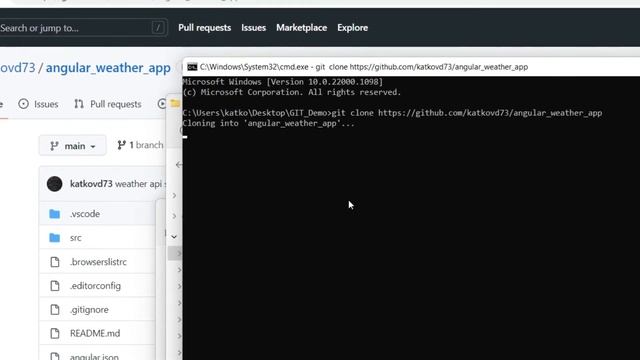Click katkovd73 avatar in commit row
The image size is (640, 360).
pyautogui.click(x=55, y=184)
